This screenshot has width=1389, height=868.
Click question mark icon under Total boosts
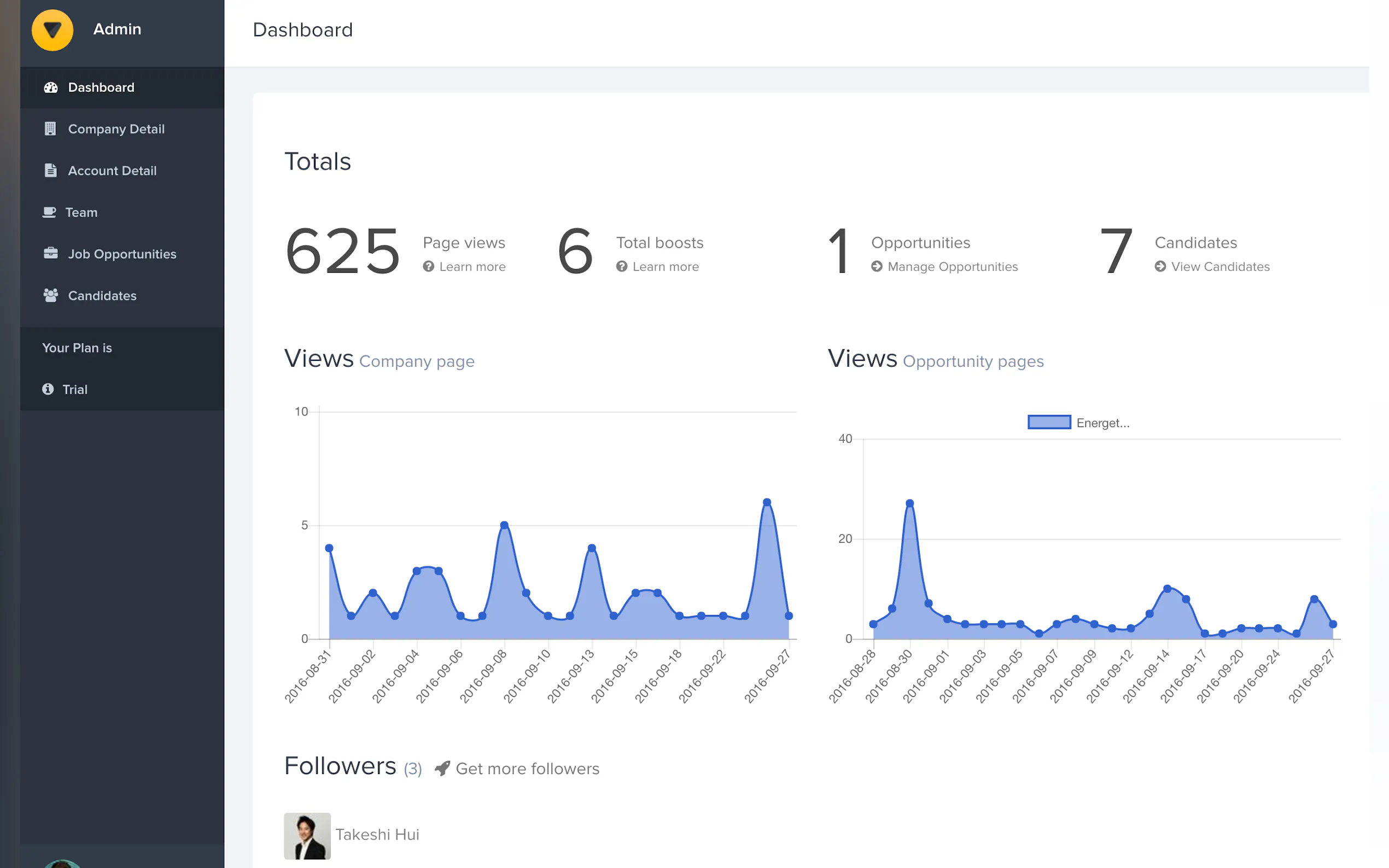pos(621,266)
